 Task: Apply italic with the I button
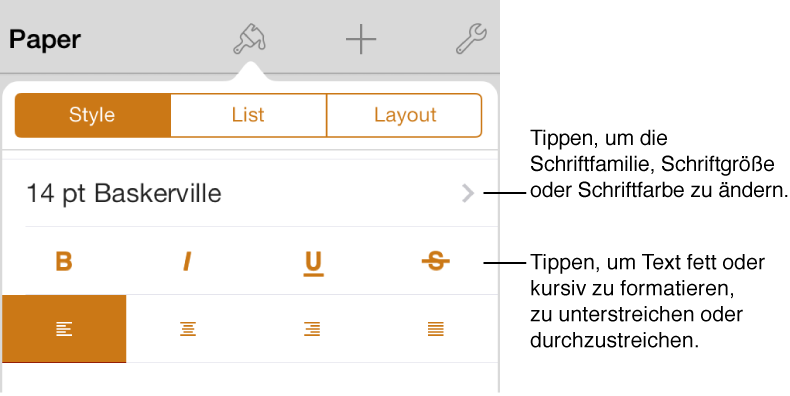coord(187,261)
